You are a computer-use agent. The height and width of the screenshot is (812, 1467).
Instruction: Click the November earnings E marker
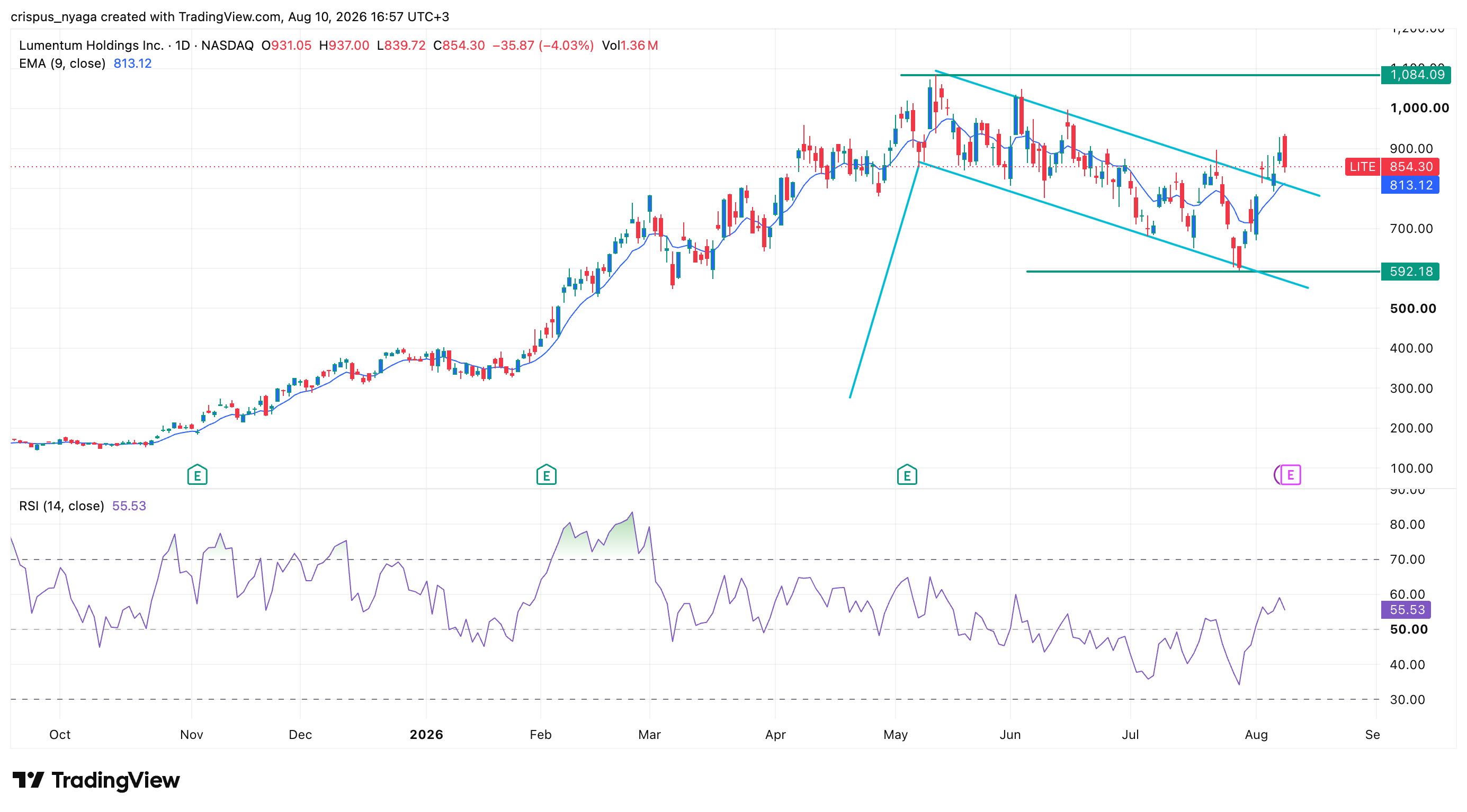(x=197, y=475)
